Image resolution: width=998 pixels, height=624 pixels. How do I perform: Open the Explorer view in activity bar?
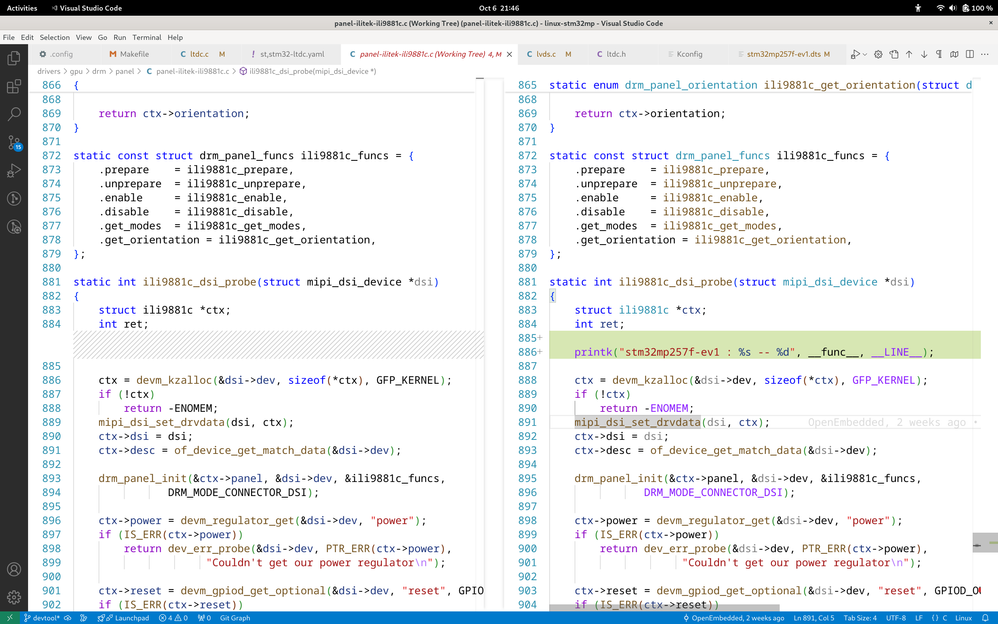[x=14, y=58]
